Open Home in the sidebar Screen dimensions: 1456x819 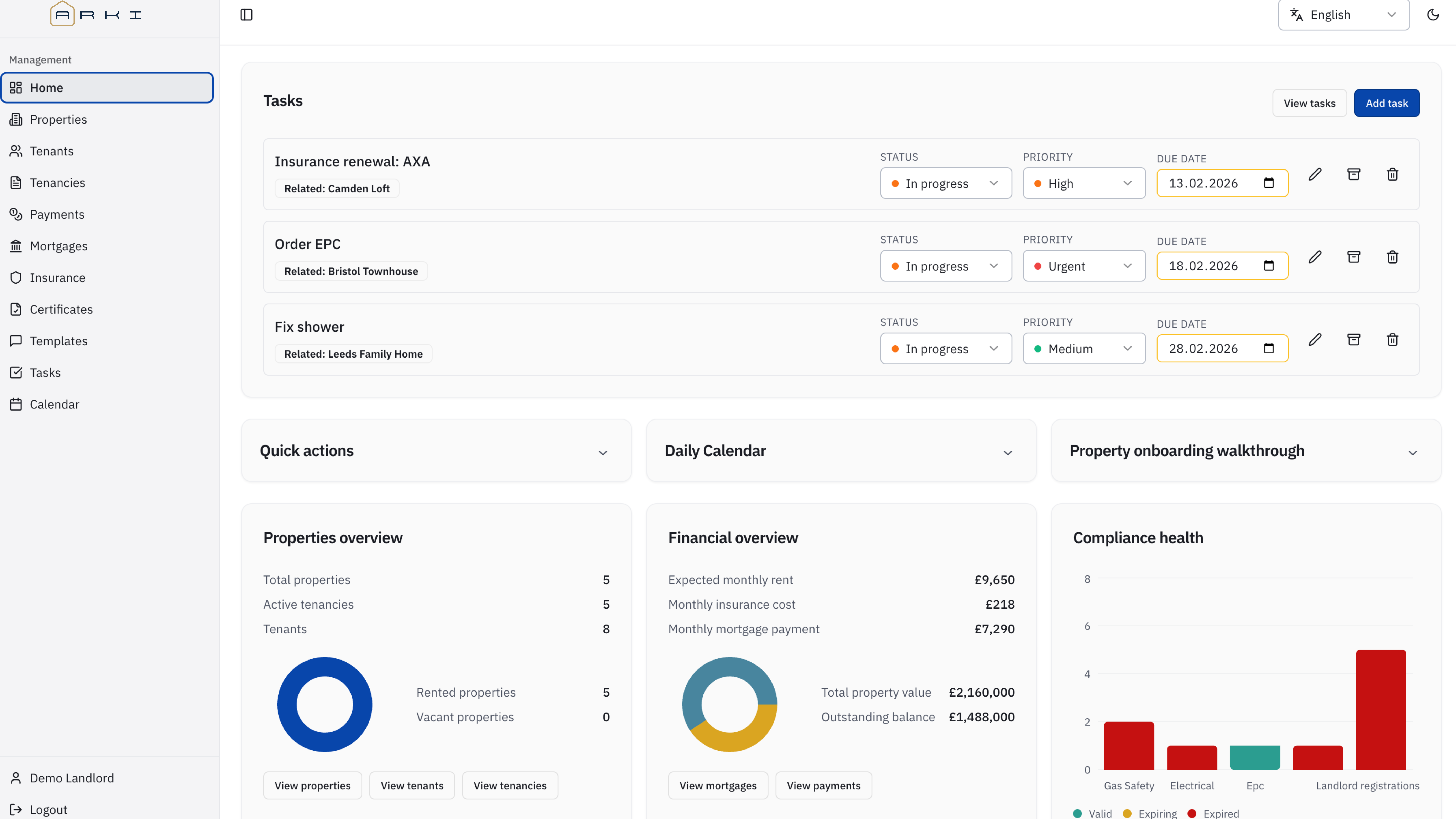click(x=107, y=88)
